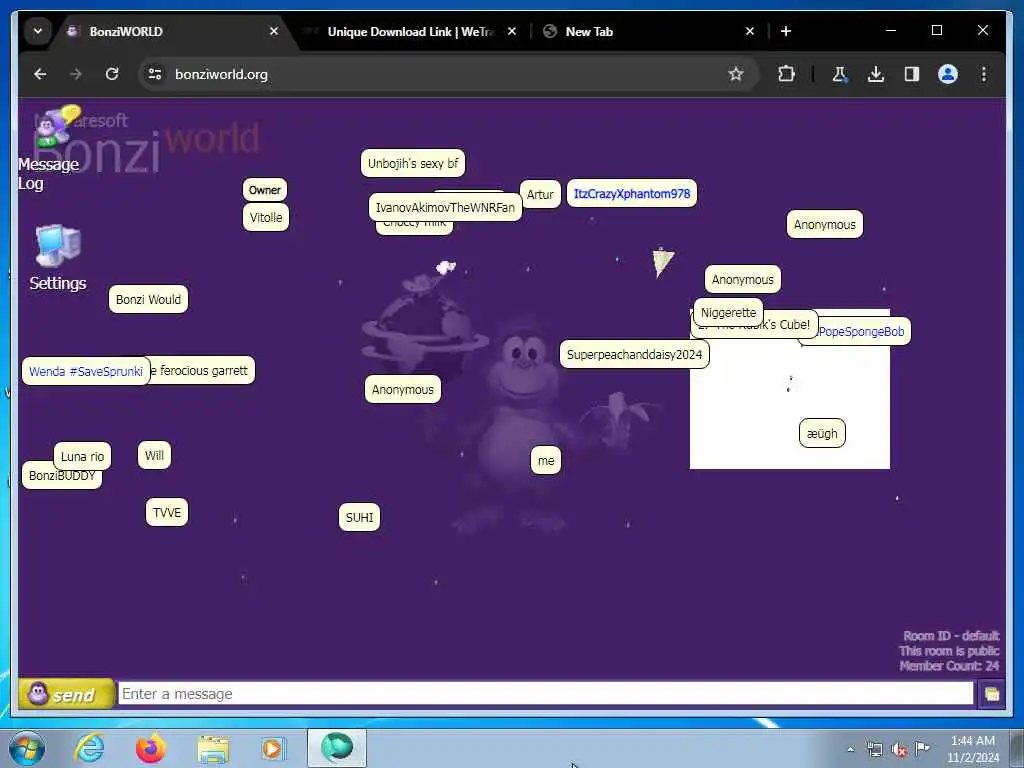This screenshot has height=768, width=1024.
Task: Click the IvanovAkimovTheWNRFan name tag
Action: coord(445,207)
